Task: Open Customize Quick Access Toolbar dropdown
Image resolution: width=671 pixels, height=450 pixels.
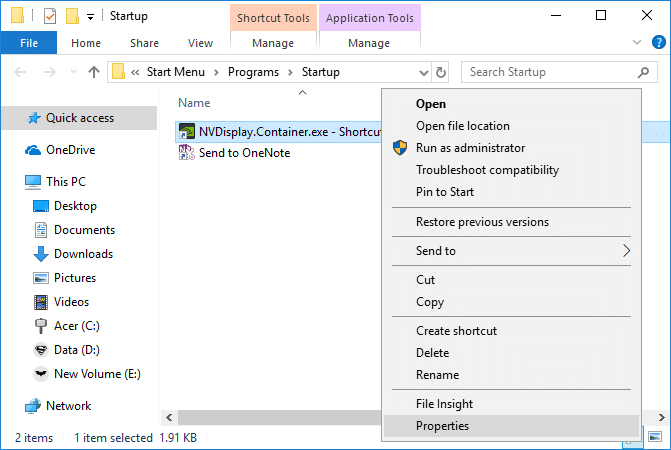Action: click(89, 16)
